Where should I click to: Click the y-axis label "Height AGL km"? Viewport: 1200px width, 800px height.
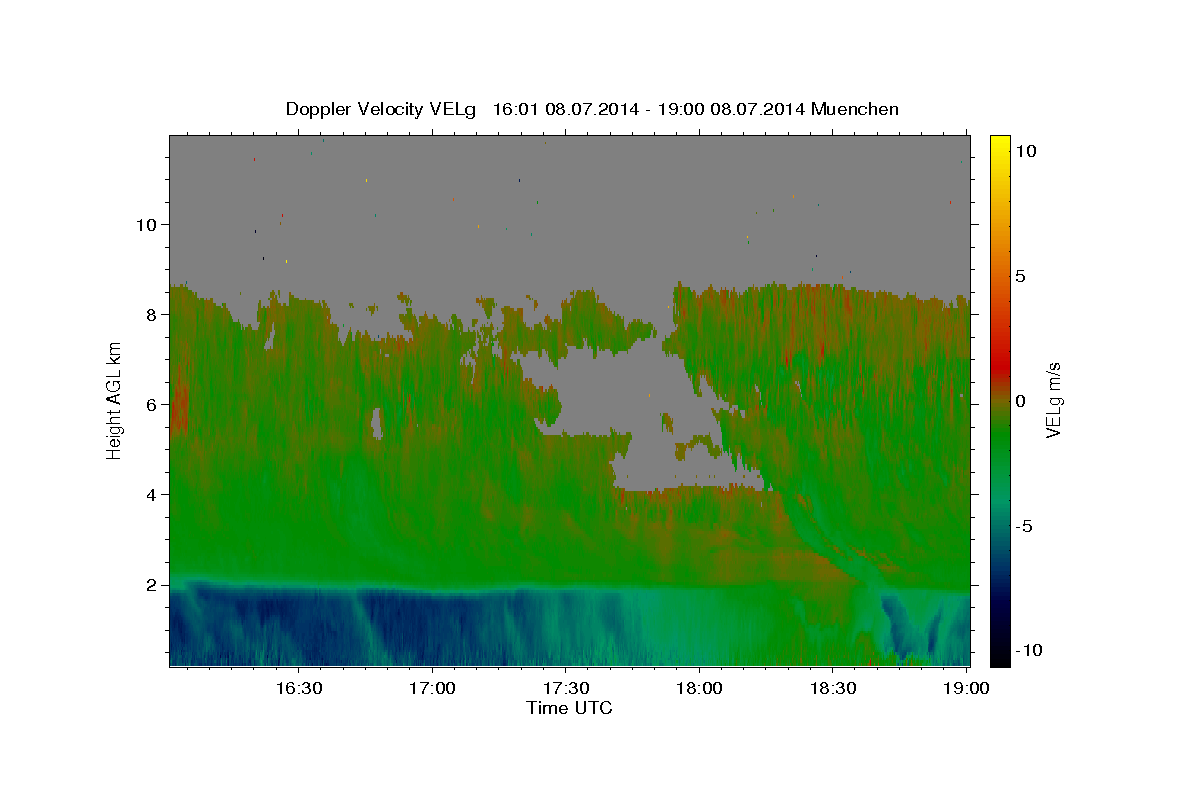[114, 401]
